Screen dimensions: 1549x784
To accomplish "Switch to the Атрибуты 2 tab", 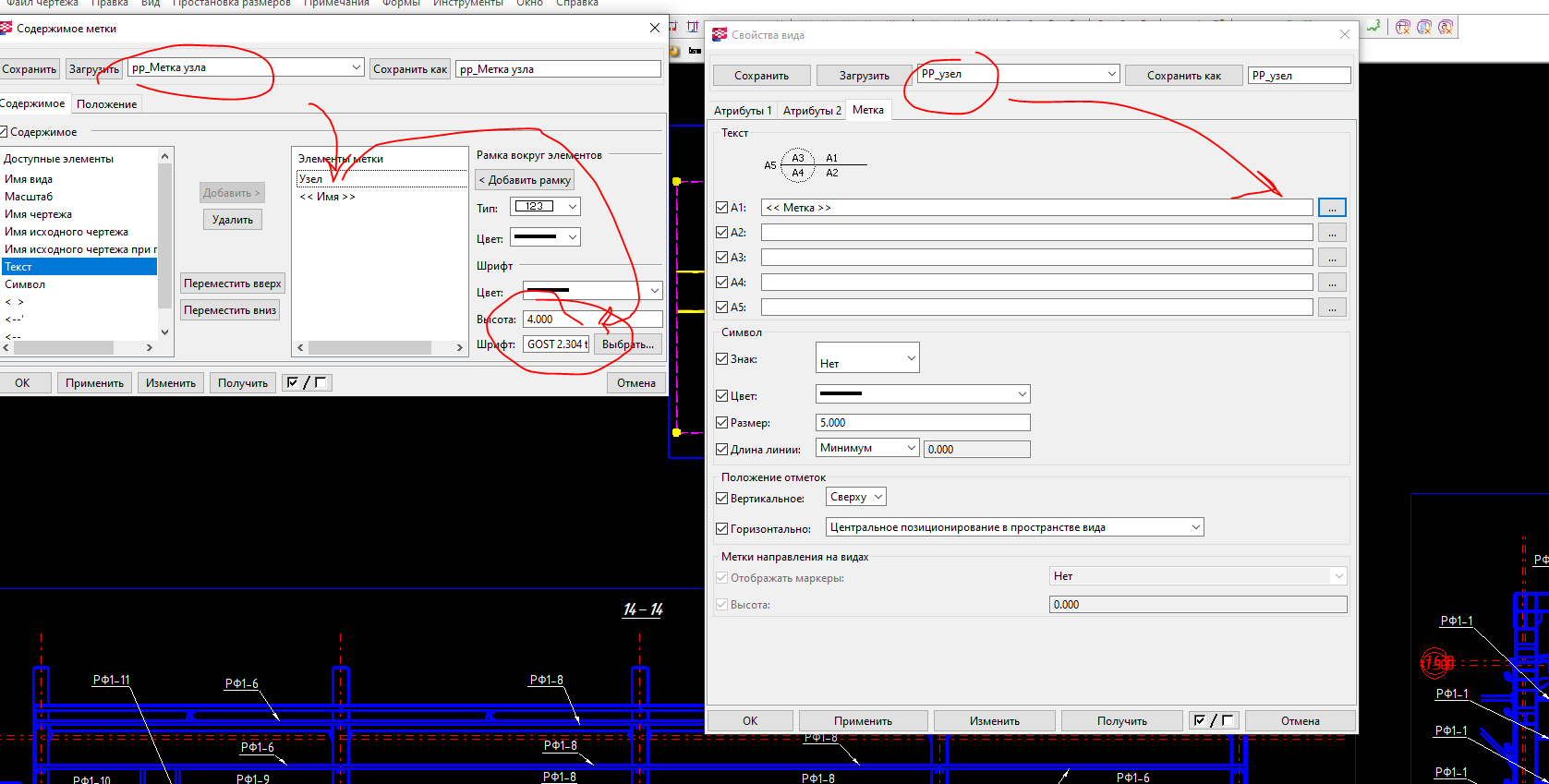I will [812, 111].
